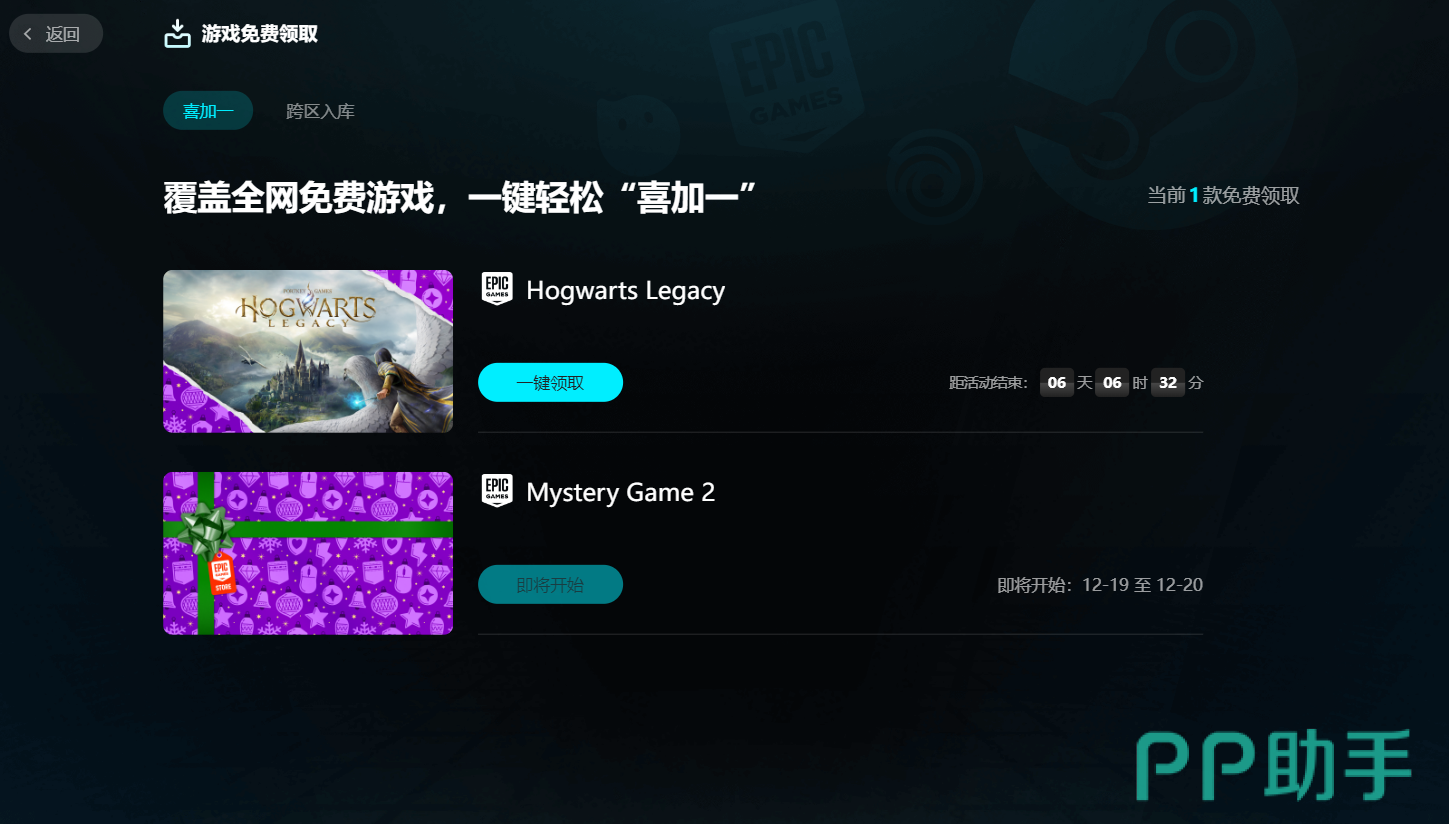Image resolution: width=1449 pixels, height=824 pixels.
Task: Click the 即将开始 button for Mystery Game 2
Action: (x=550, y=584)
